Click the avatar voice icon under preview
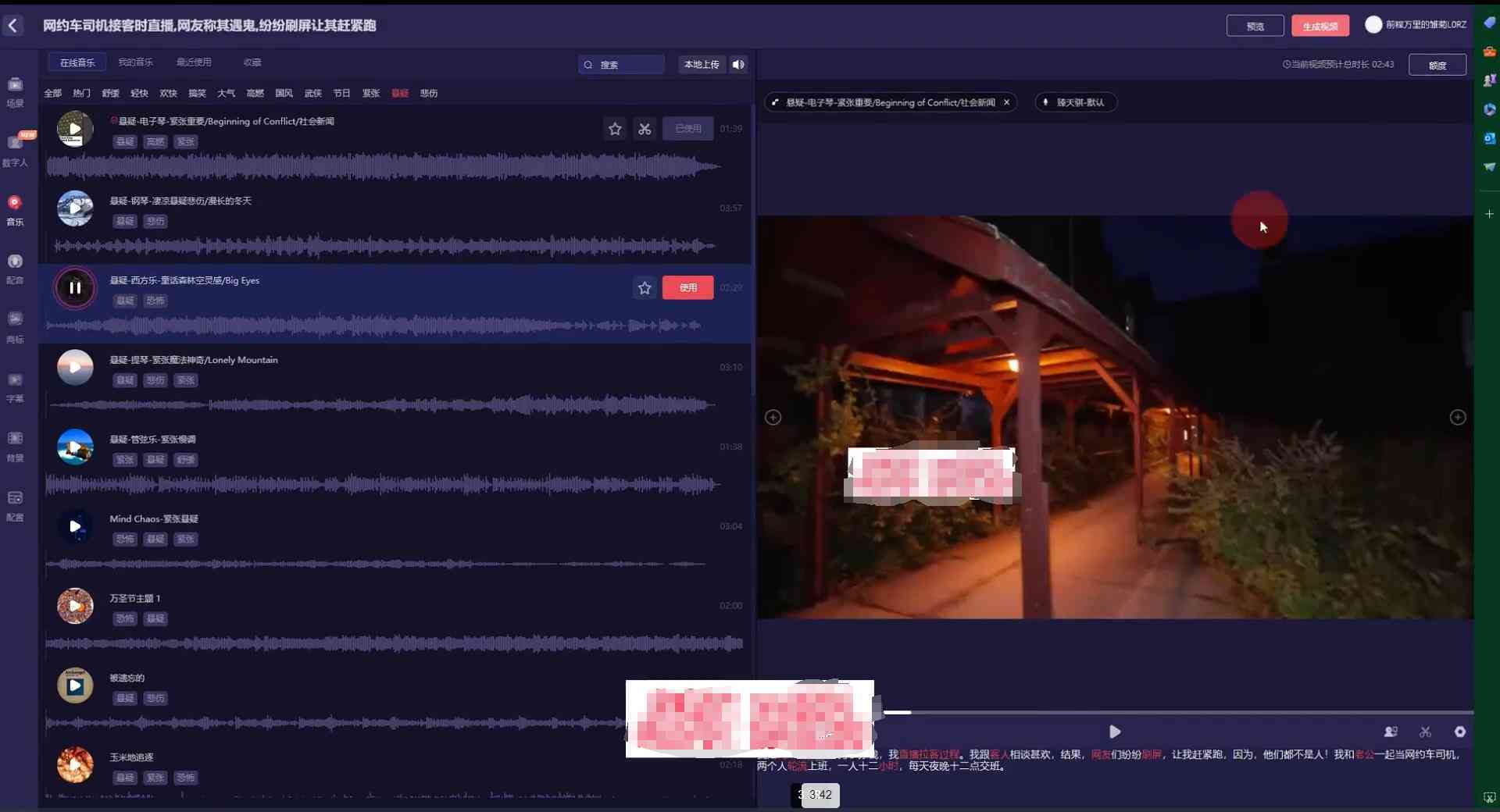The image size is (1500, 812). pos(1391,732)
